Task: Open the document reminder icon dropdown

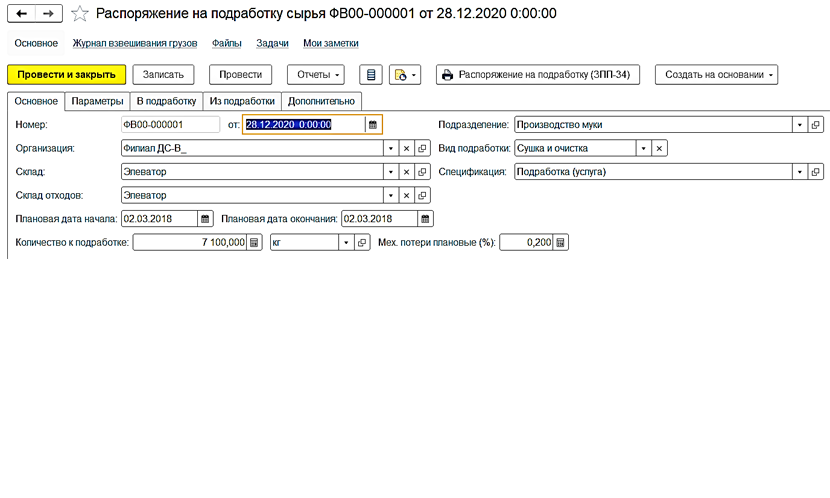Action: click(405, 75)
